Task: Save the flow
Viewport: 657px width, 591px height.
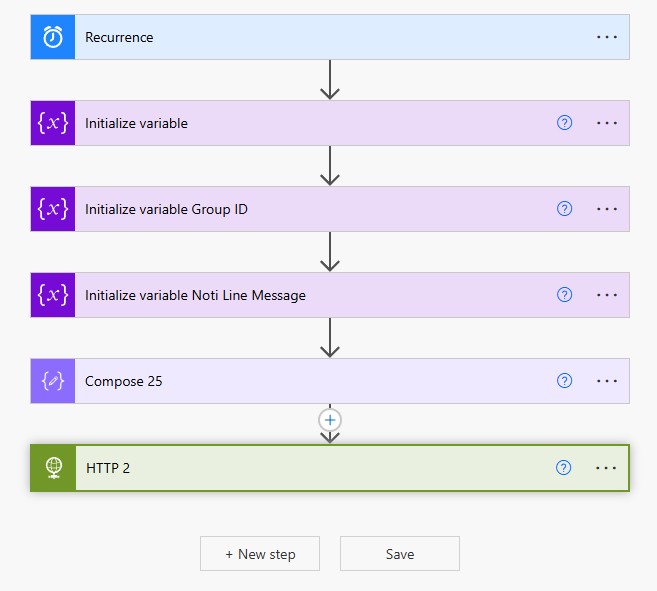Action: click(x=400, y=554)
